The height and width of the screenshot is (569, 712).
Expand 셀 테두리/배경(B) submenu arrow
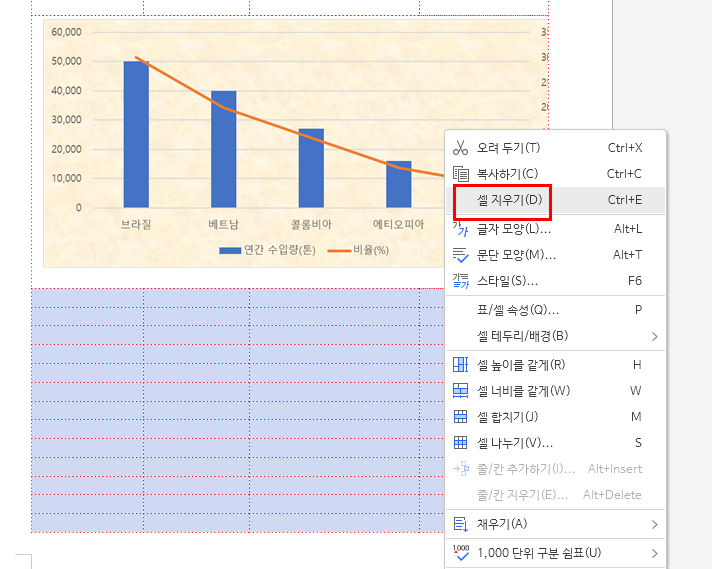point(654,336)
